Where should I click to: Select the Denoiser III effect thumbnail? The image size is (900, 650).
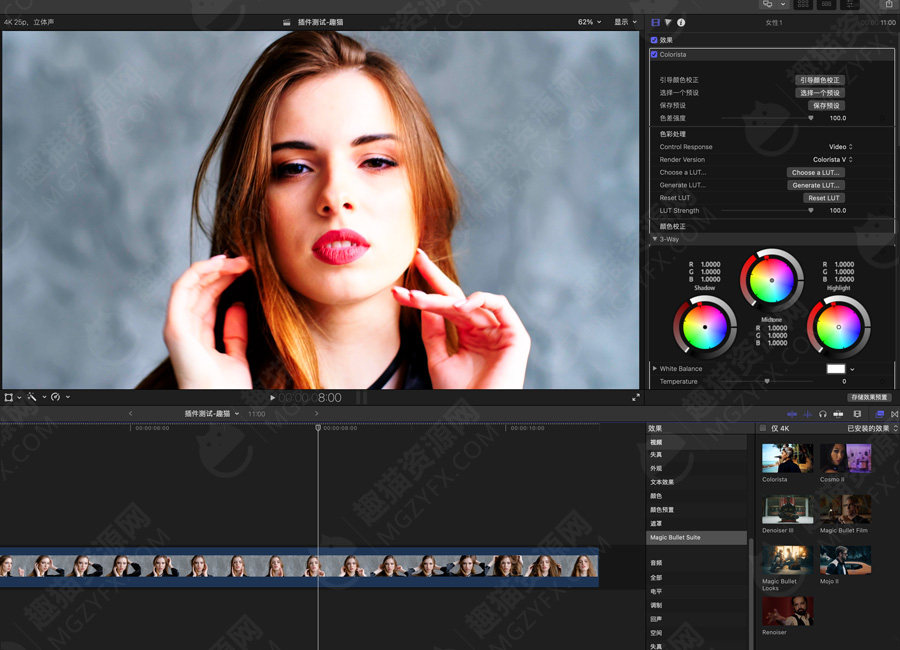pos(787,509)
